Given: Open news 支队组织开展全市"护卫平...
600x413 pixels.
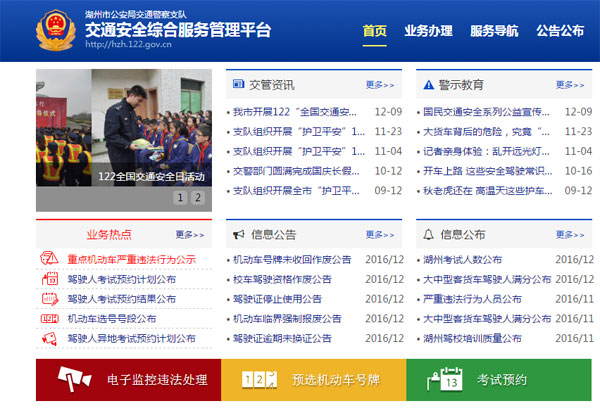Looking at the screenshot, I should point(296,191).
